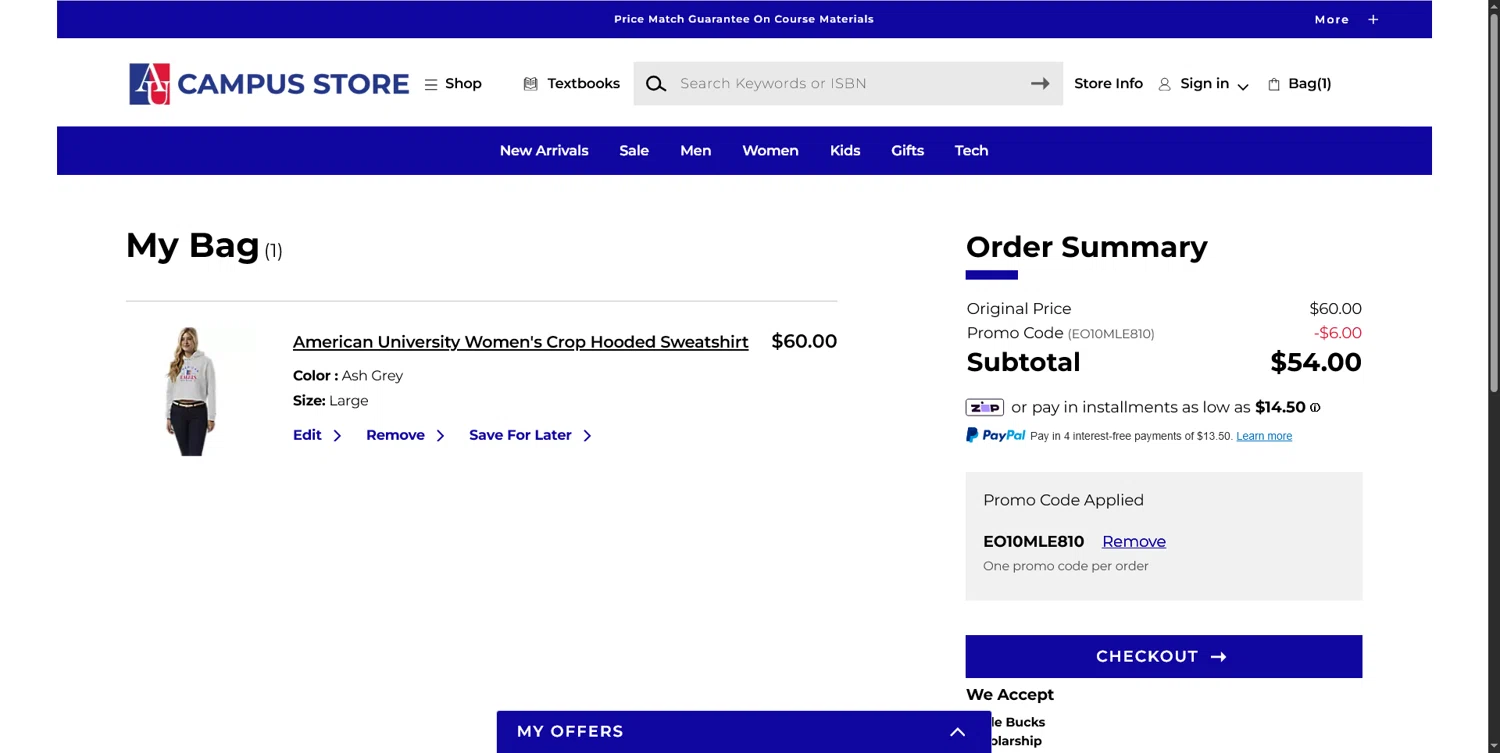Proceed with the CHECKOUT button
1500x753 pixels.
1164,656
